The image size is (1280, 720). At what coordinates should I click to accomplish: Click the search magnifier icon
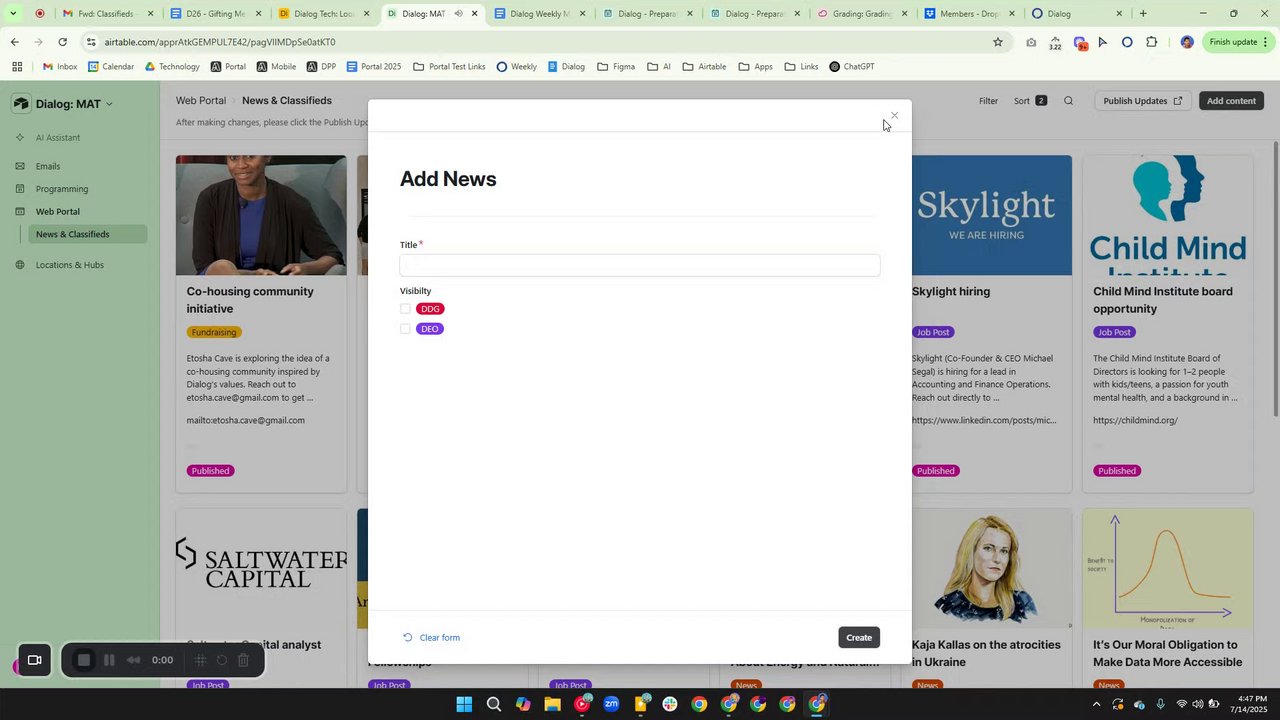point(1069,101)
